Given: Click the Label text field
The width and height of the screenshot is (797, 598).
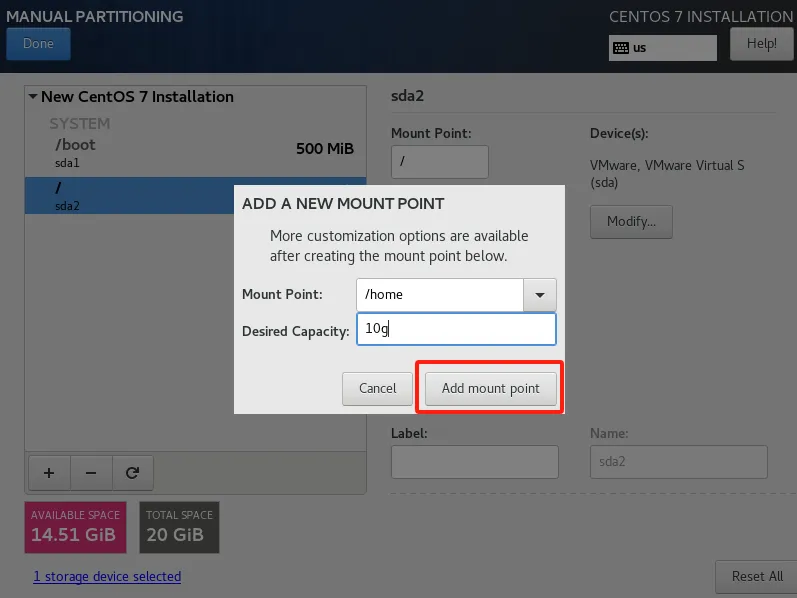Looking at the screenshot, I should (x=474, y=462).
